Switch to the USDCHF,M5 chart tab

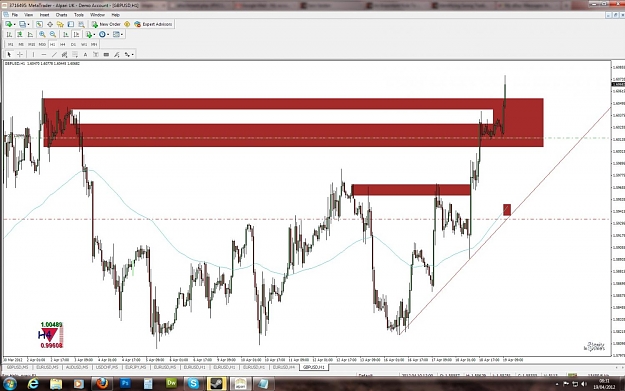tap(106, 367)
